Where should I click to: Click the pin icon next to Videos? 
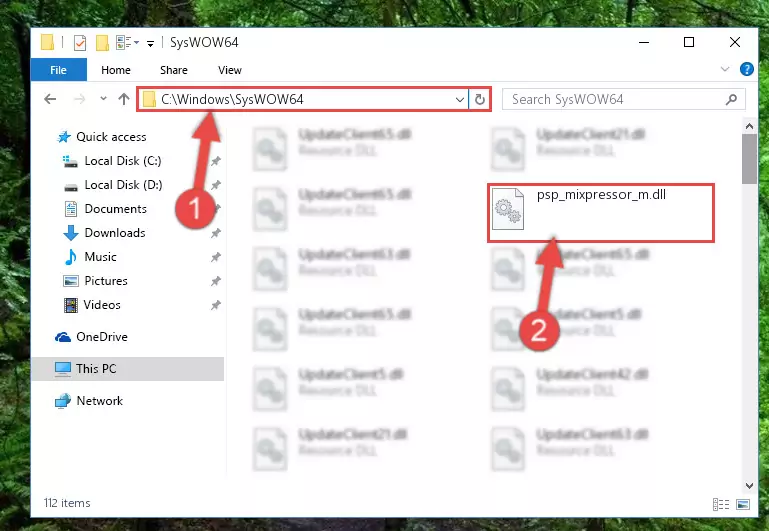pyautogui.click(x=216, y=305)
